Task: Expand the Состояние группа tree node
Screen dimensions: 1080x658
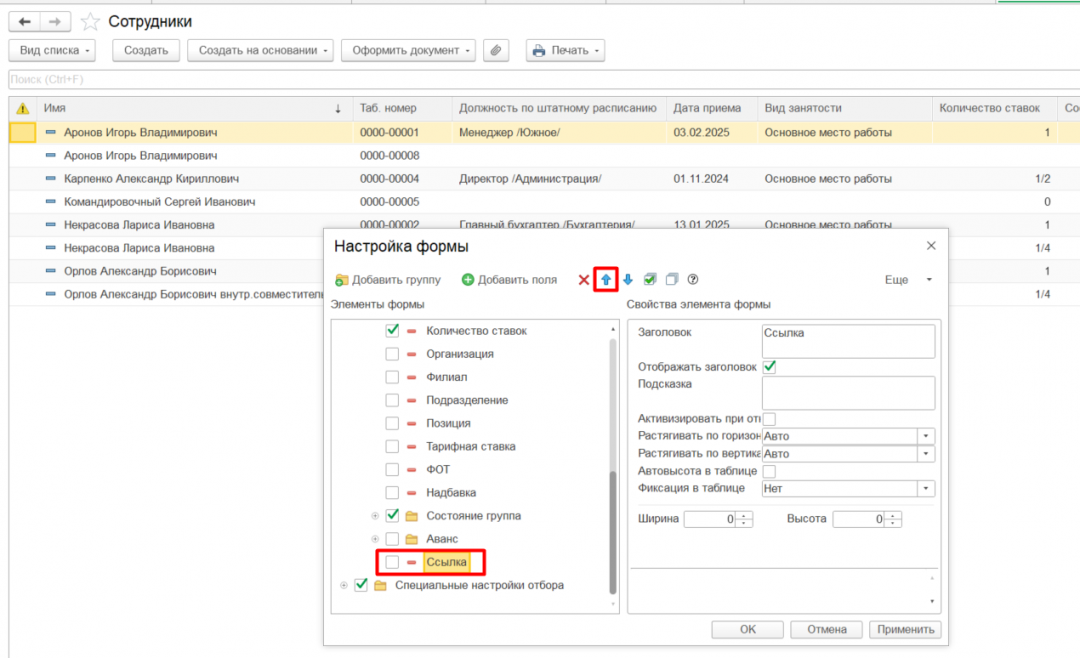Action: click(x=375, y=516)
